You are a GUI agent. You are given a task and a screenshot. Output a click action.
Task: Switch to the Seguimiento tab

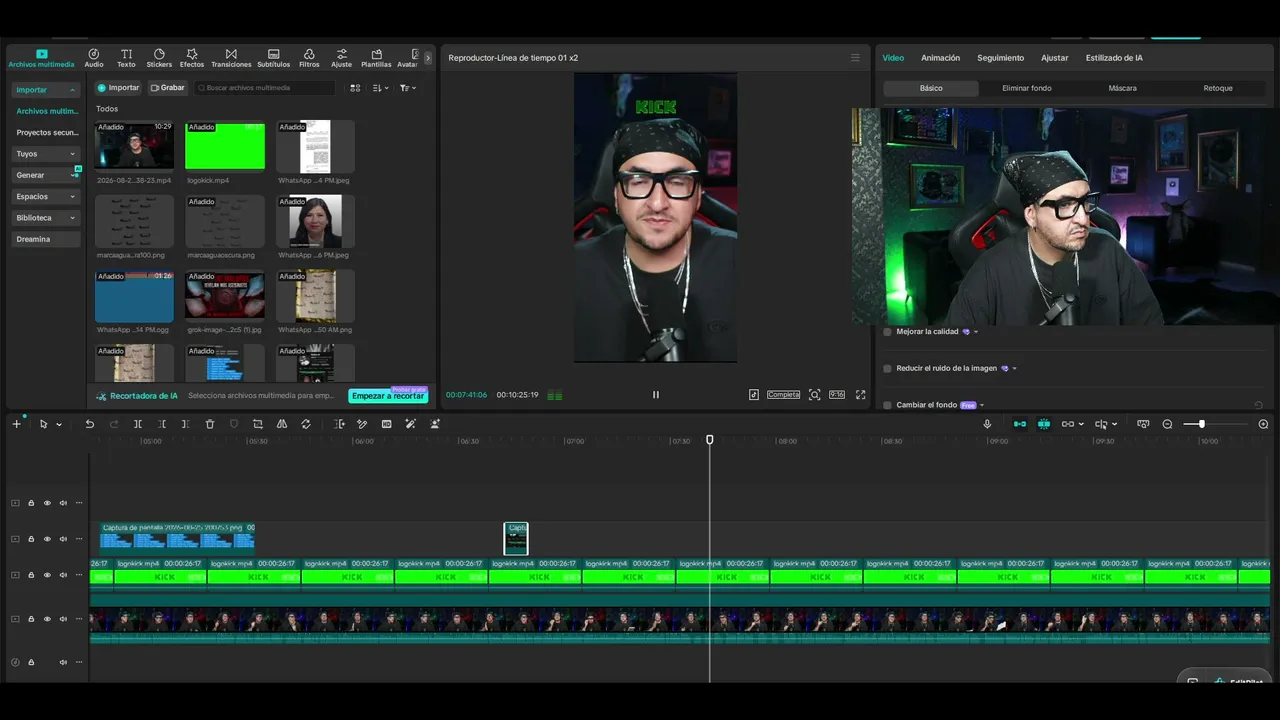[1000, 58]
